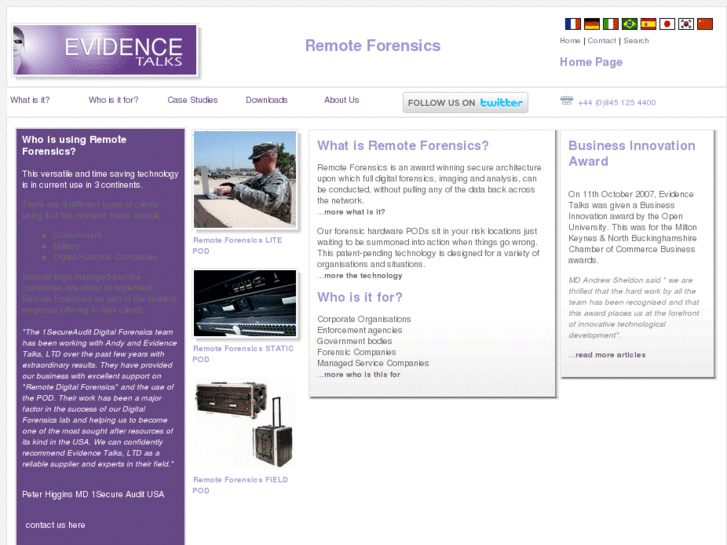Viewport: 727px width, 545px height.
Task: Click 'contact us here' in the purple panel
Action: [x=55, y=525]
